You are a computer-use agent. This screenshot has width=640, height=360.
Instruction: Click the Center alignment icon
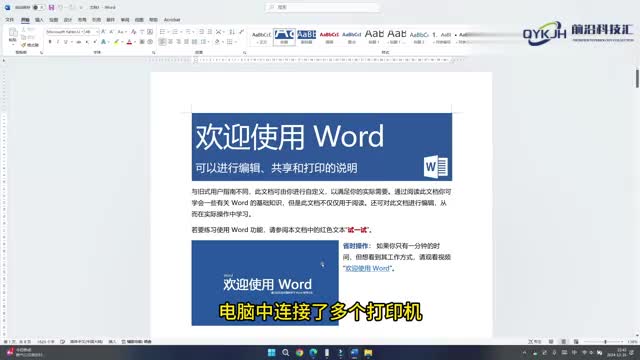pos(171,42)
